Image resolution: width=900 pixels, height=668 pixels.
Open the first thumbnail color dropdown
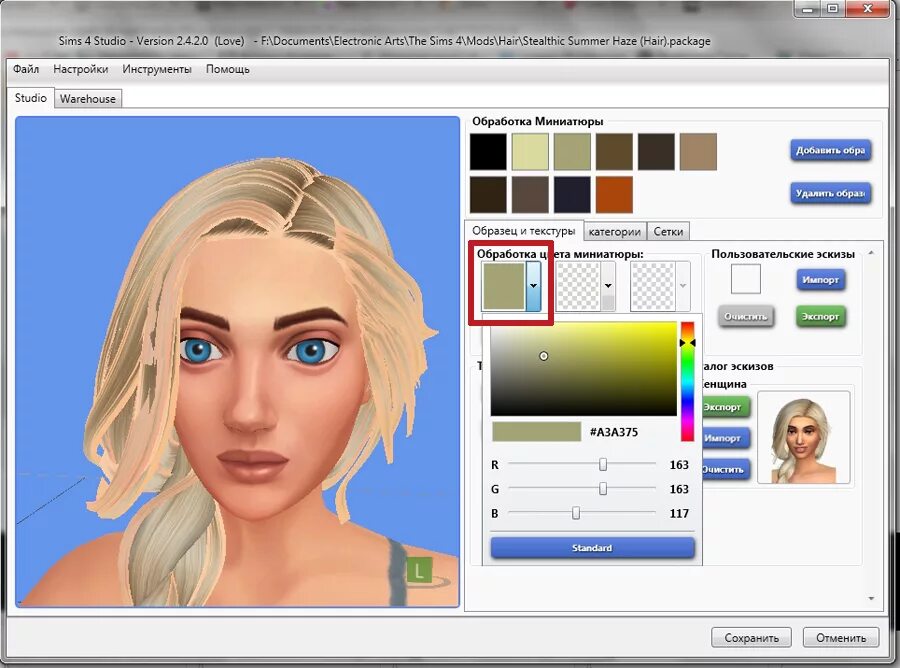tap(536, 284)
